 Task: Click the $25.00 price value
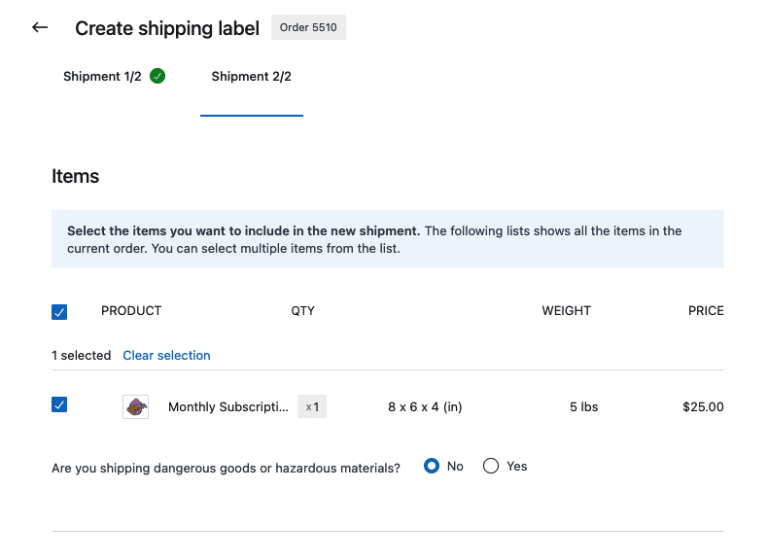pos(703,407)
